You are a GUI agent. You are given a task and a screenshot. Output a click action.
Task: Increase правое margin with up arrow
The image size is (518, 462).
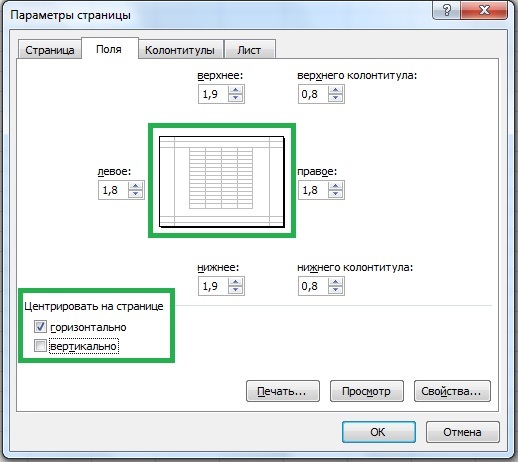pyautogui.click(x=335, y=186)
